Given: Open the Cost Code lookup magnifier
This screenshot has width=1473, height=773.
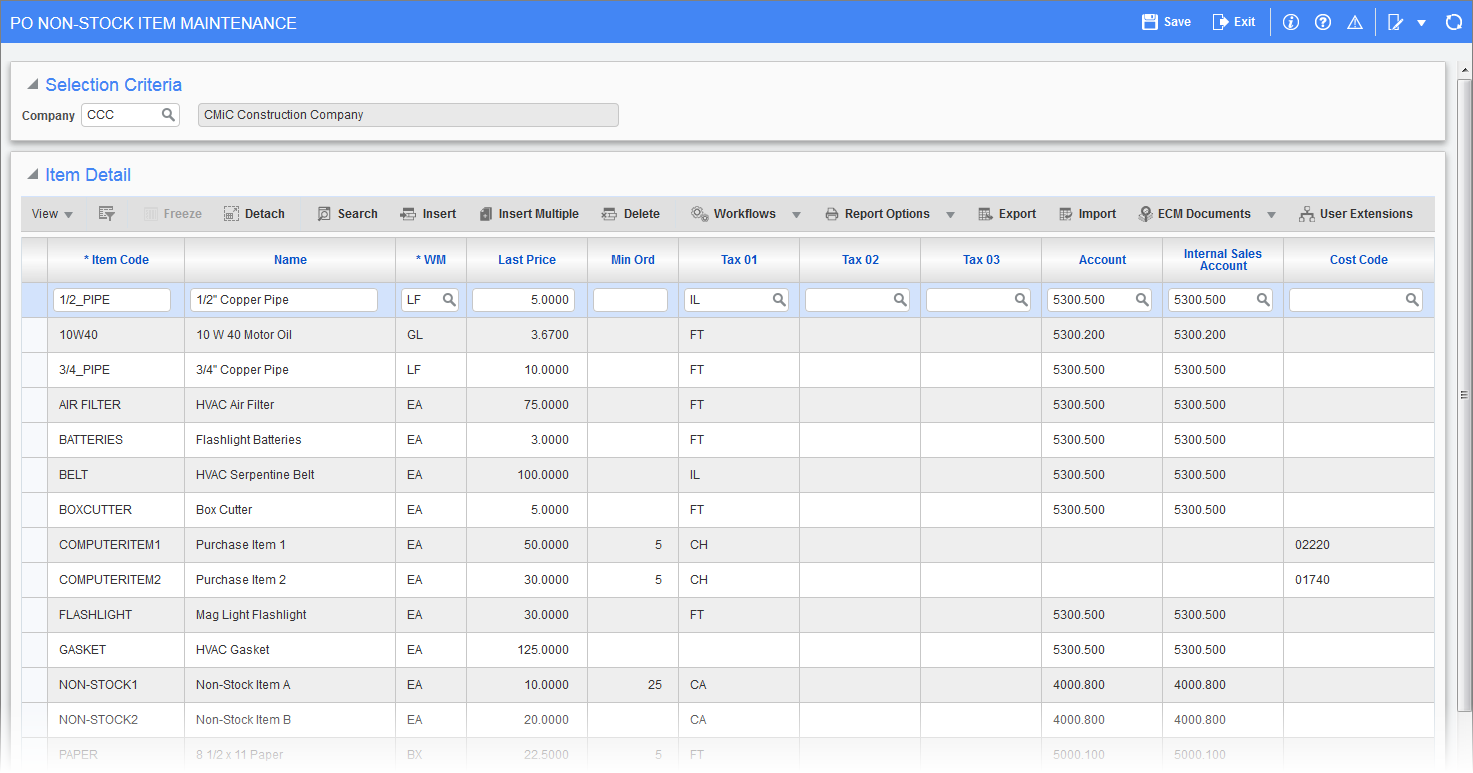Looking at the screenshot, I should [1412, 300].
